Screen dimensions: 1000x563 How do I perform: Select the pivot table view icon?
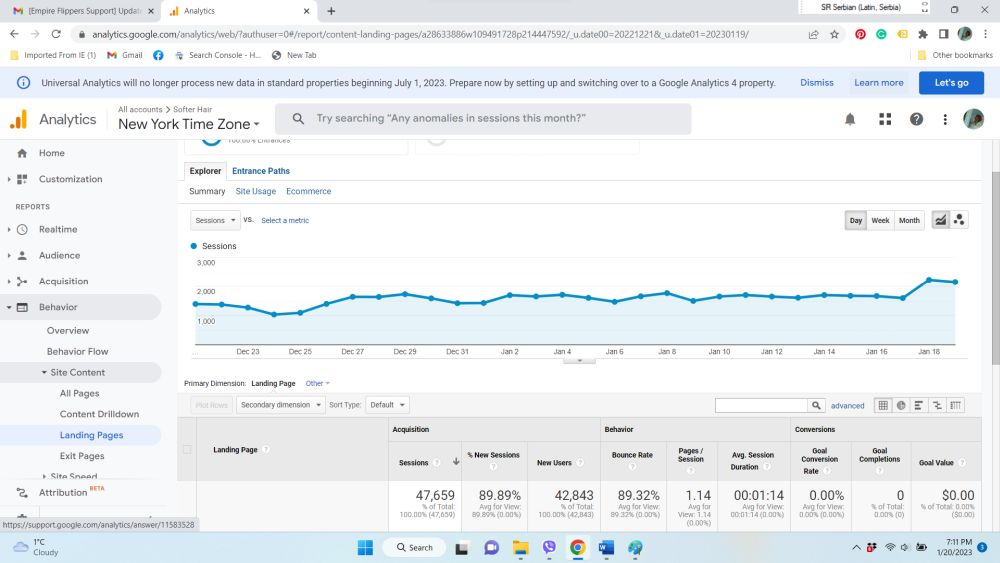(955, 406)
